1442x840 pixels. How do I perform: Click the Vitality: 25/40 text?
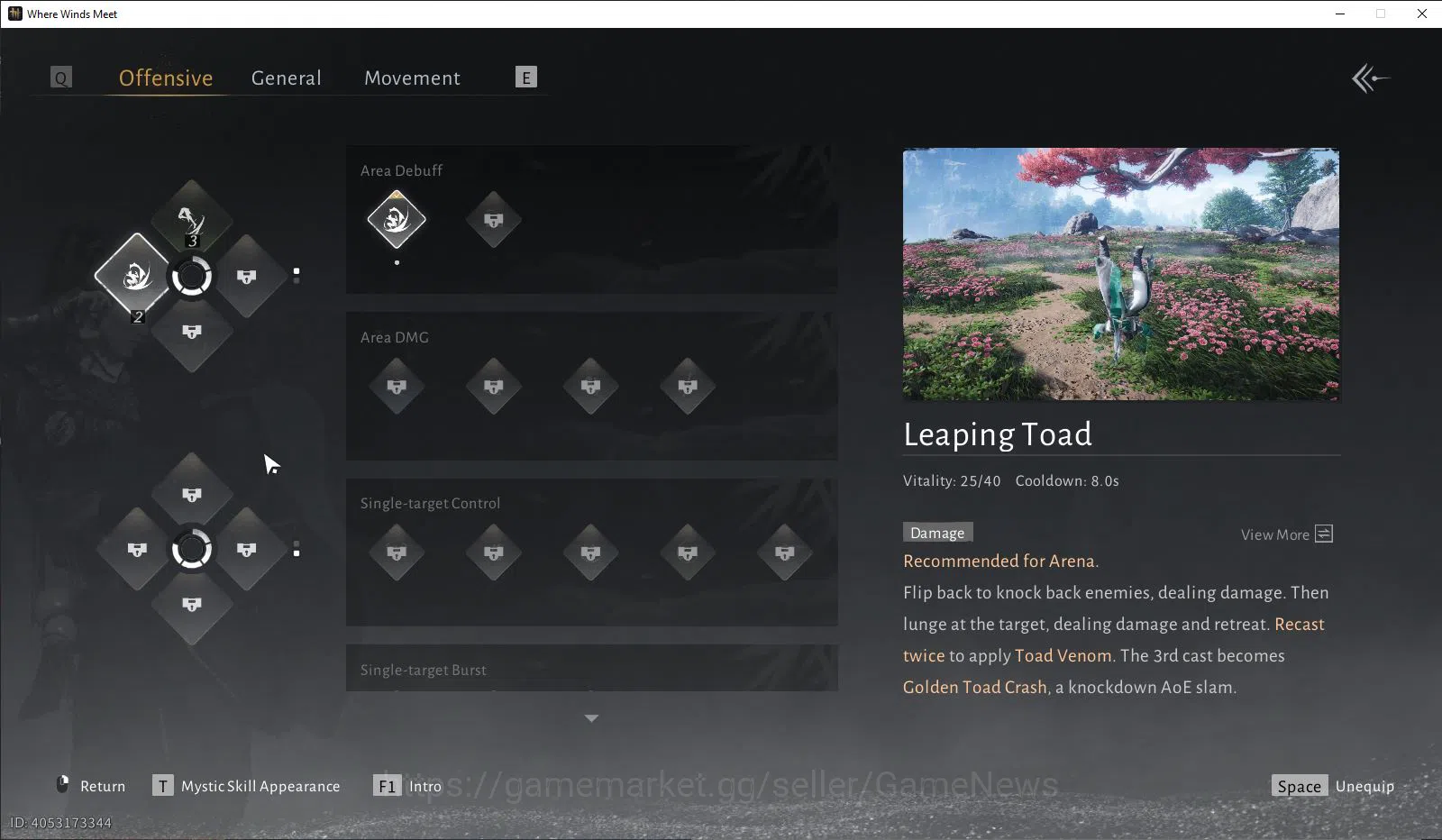pos(952,480)
